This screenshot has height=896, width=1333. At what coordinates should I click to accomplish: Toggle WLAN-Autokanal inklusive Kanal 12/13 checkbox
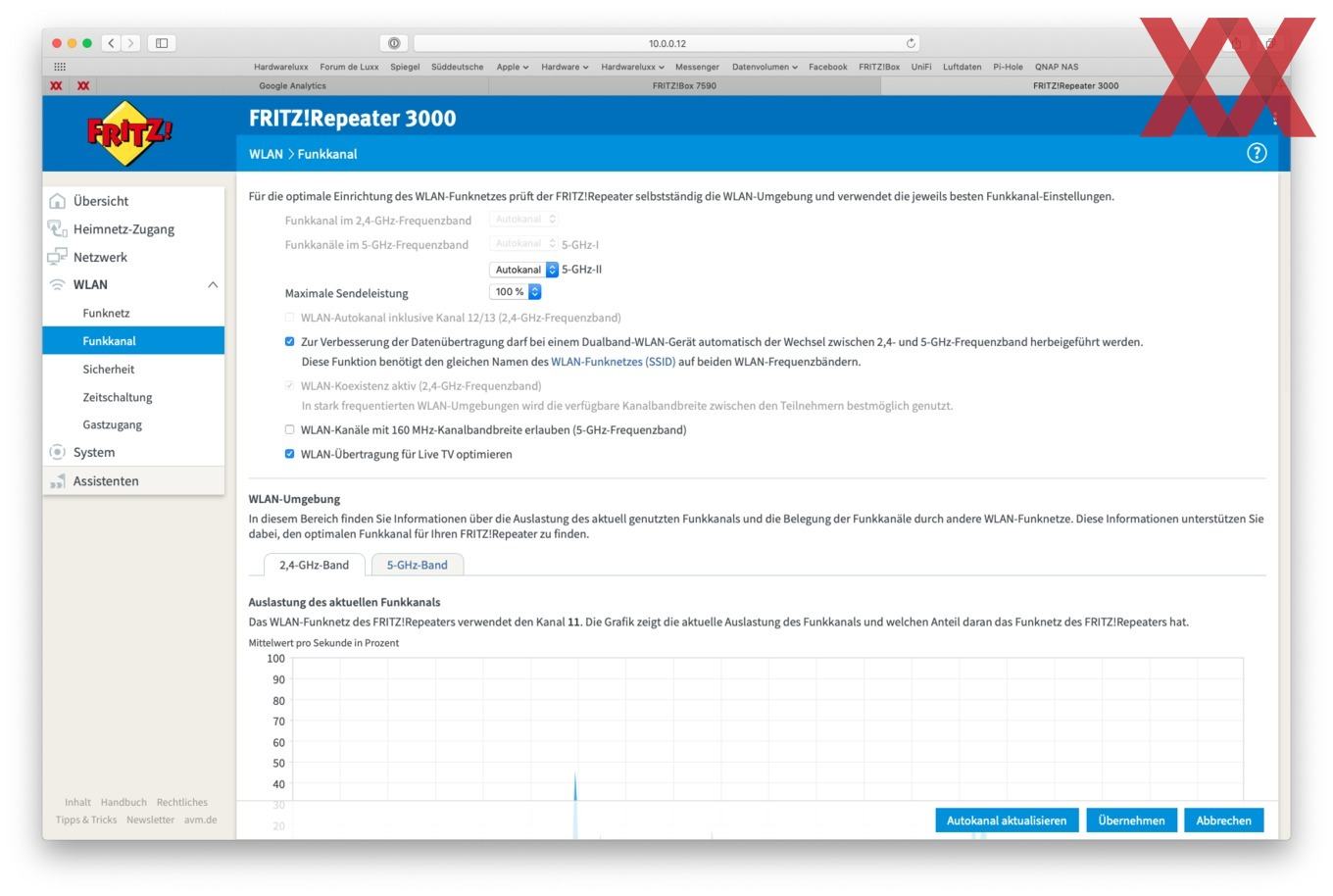coord(289,318)
